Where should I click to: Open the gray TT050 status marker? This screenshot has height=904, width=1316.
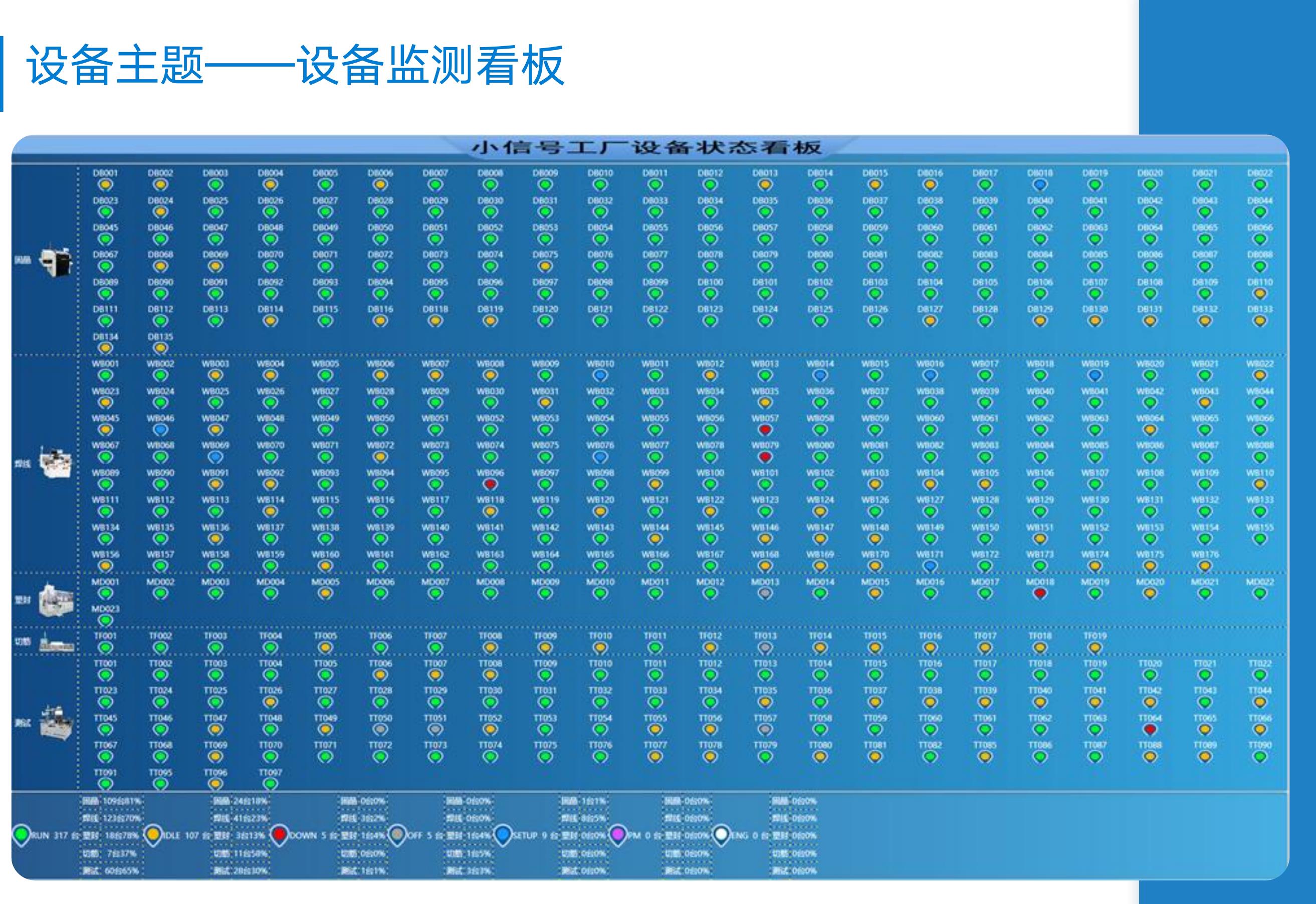[x=380, y=730]
